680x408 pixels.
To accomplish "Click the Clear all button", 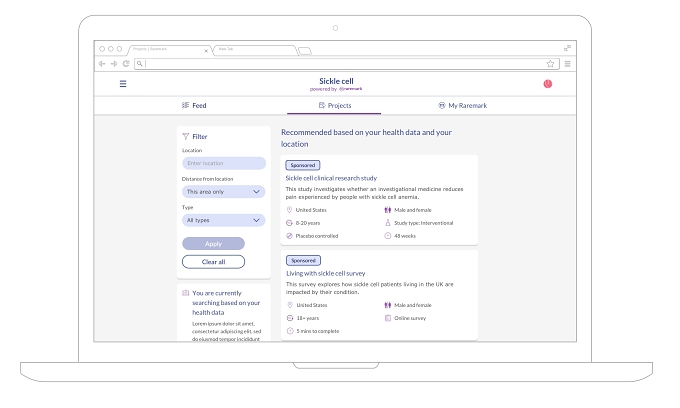I will point(213,262).
